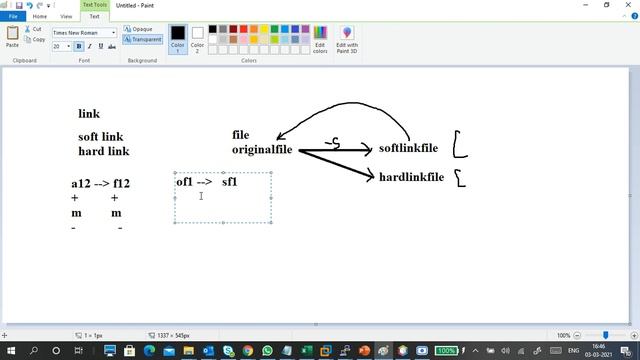Switch to the View ribbon tab
This screenshot has height=360, width=640.
coord(66,16)
